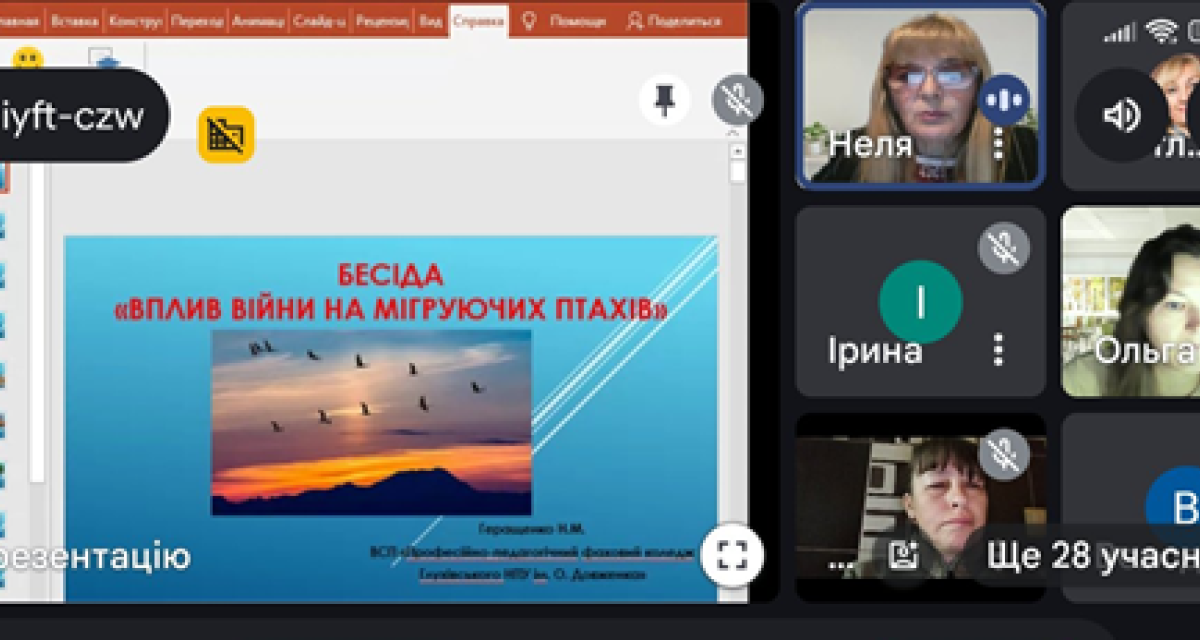Show the other 28 participants

[x=1090, y=555]
